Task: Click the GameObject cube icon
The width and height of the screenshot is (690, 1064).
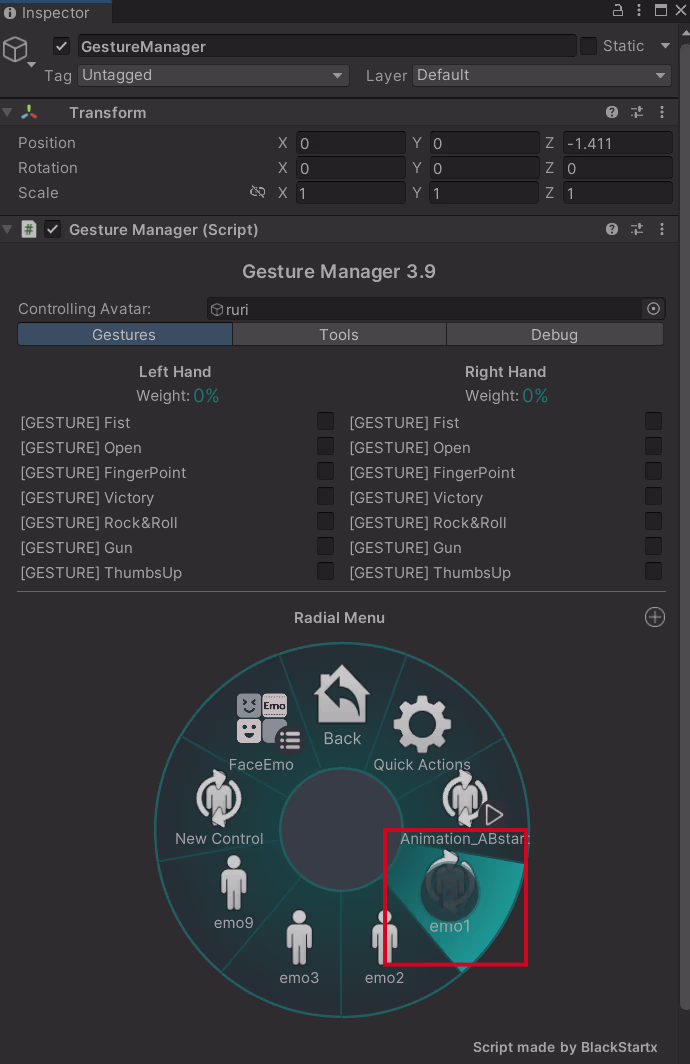Action: coord(16,50)
